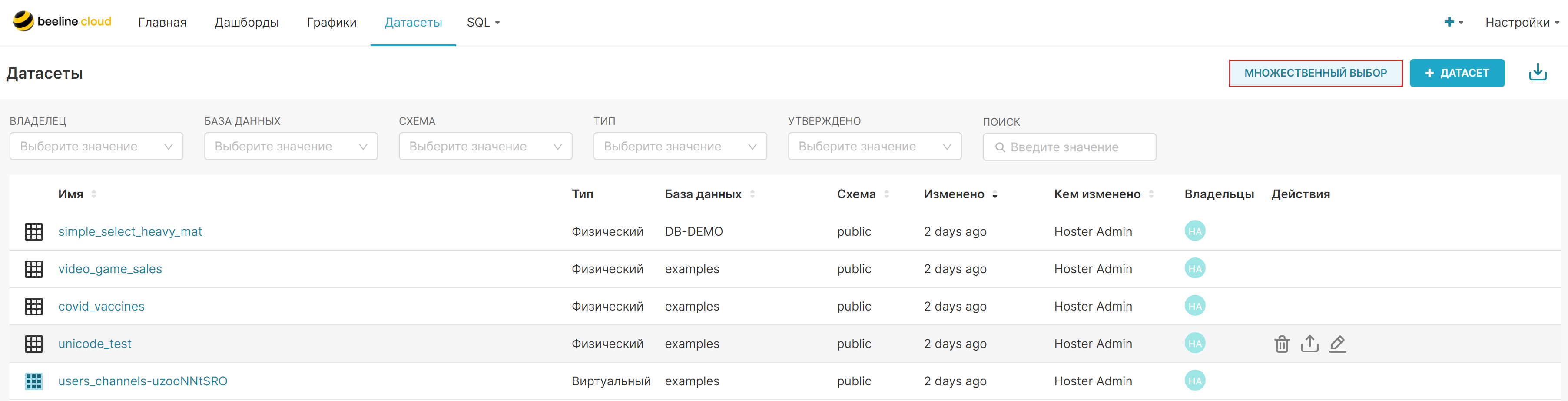
Task: Click virtual dataset icon for users_channels-uzooNNtSRO
Action: pyautogui.click(x=34, y=381)
